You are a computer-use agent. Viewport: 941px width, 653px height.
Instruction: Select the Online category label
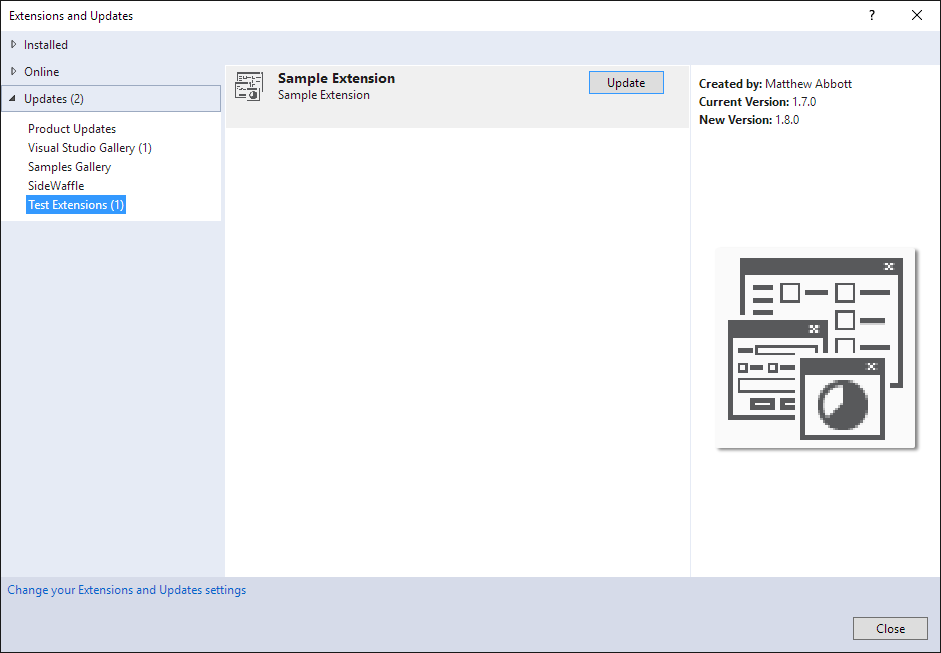pyautogui.click(x=42, y=72)
